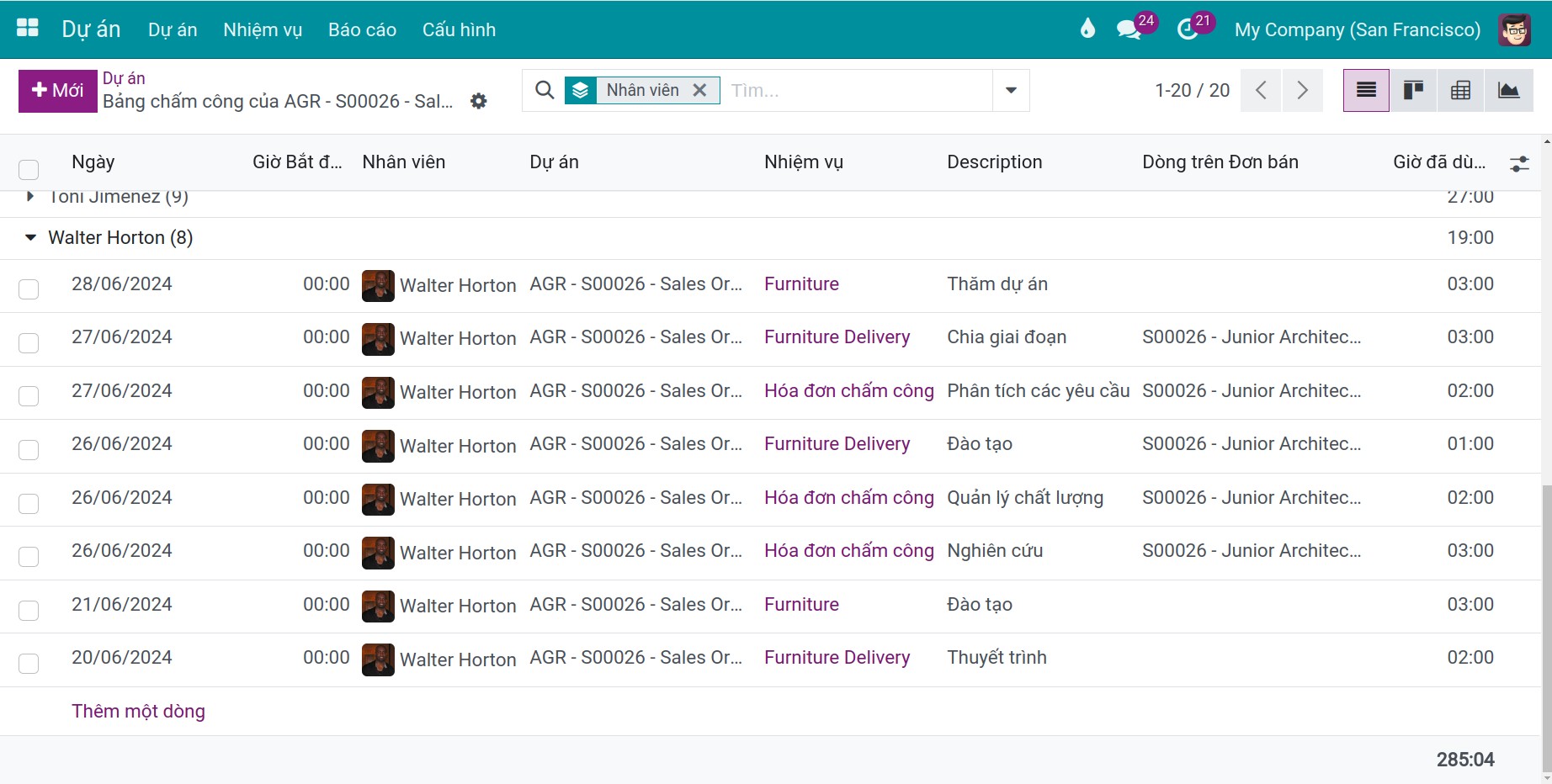Screen dimensions: 1552x784
Task: Click the water drop debug icon
Action: (x=1087, y=29)
